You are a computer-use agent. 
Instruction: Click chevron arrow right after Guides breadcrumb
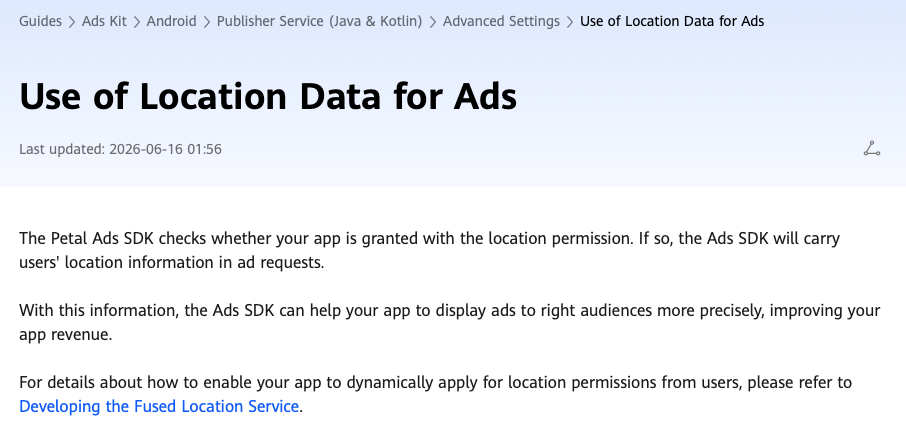pyautogui.click(x=72, y=22)
